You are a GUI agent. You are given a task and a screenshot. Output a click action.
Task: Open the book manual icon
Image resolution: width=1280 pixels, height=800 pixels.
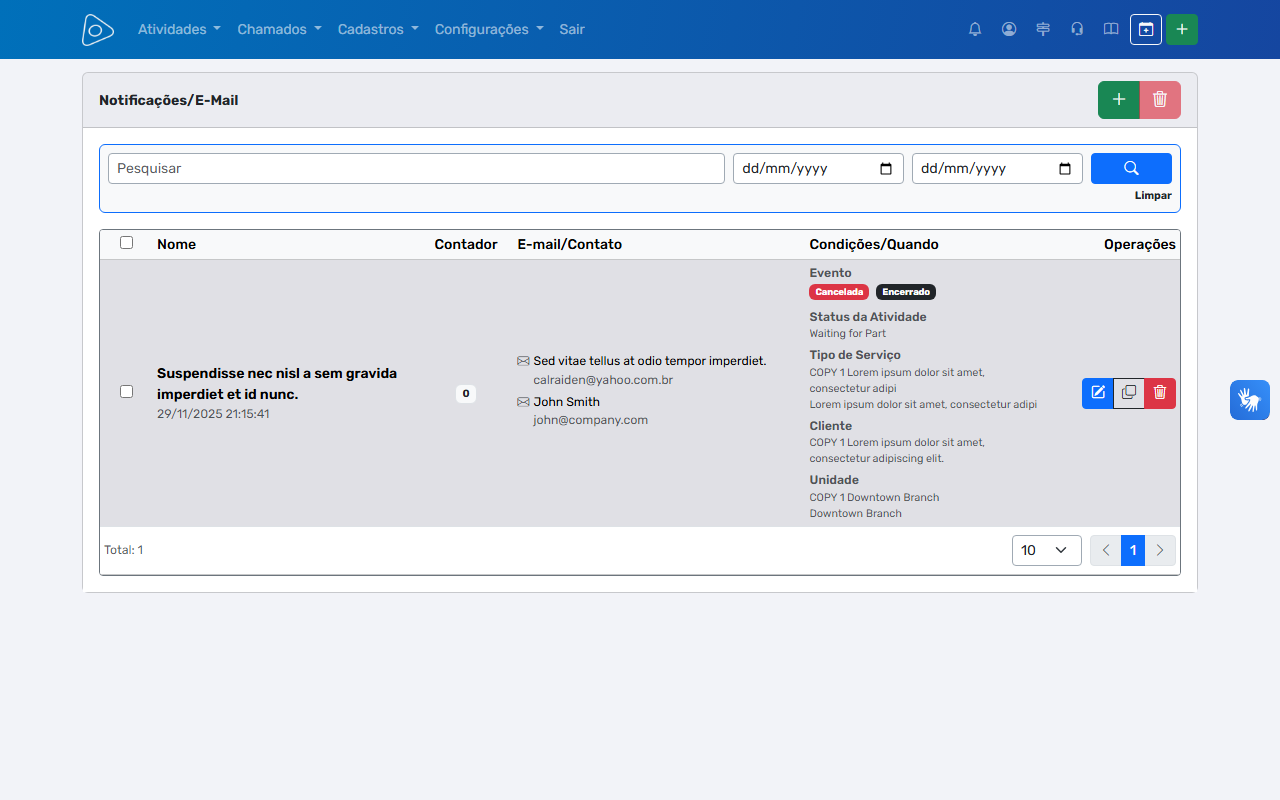click(x=1111, y=30)
